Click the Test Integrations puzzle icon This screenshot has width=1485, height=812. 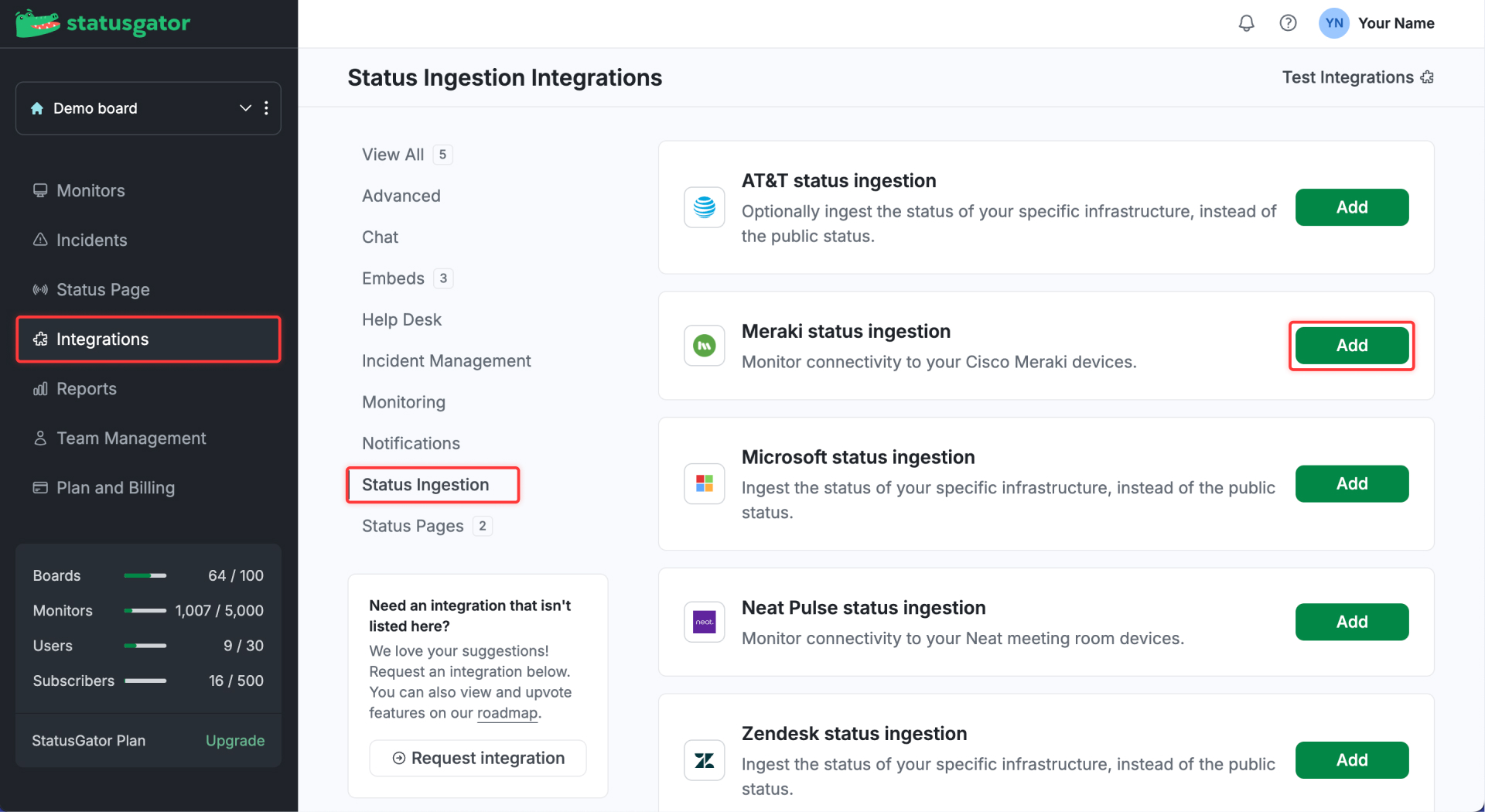(x=1427, y=77)
